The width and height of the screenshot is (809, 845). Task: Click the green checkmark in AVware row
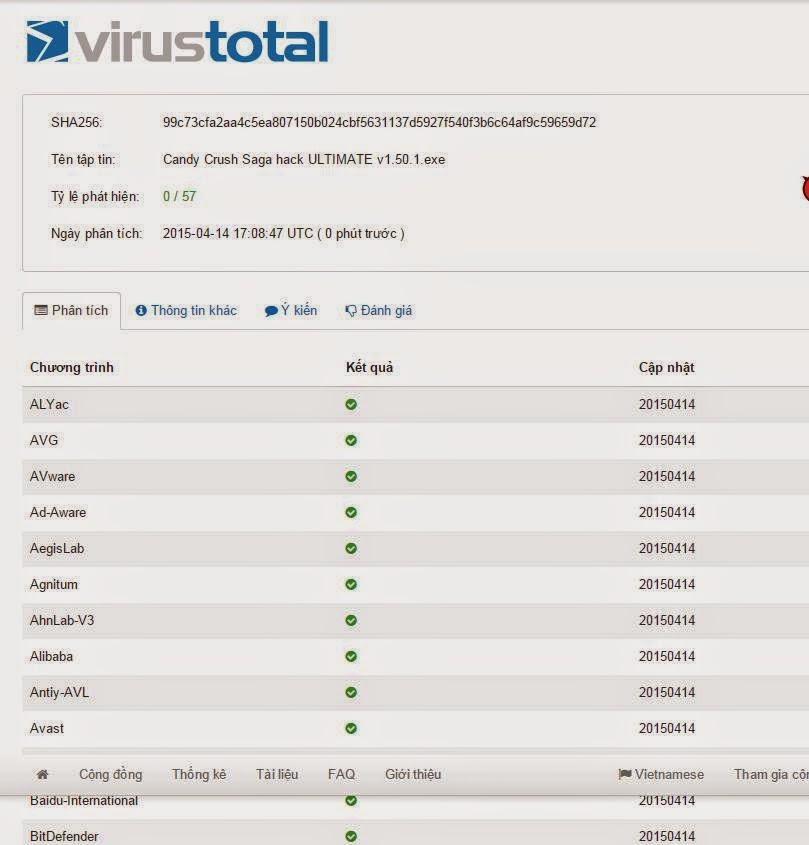point(351,476)
